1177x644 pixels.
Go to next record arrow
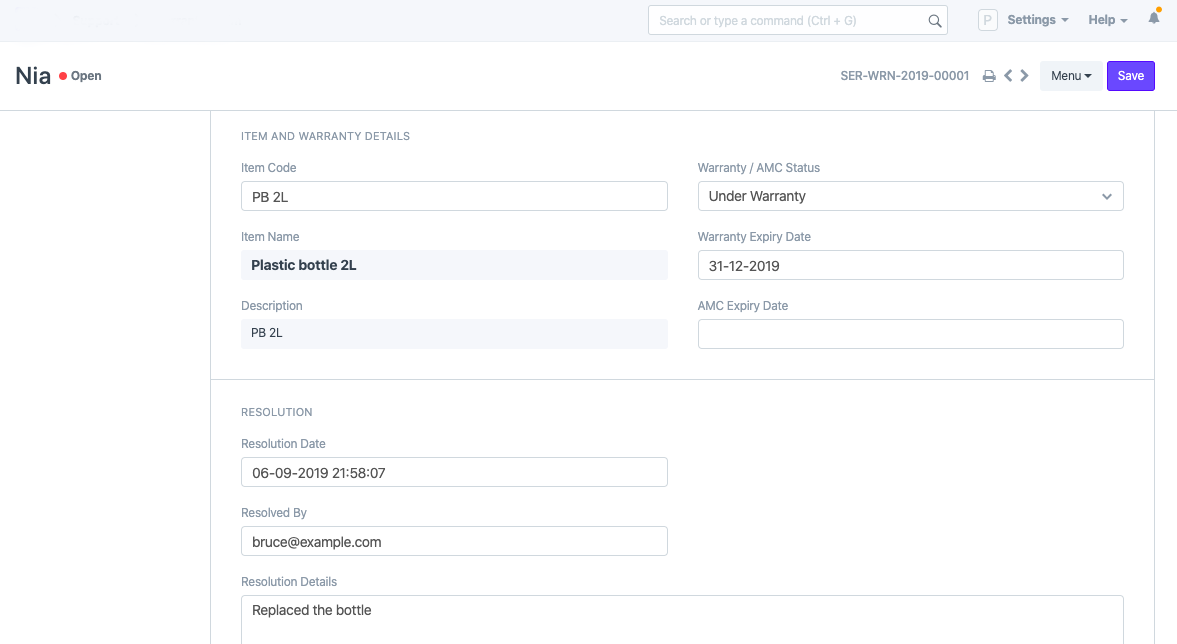[x=1025, y=76]
